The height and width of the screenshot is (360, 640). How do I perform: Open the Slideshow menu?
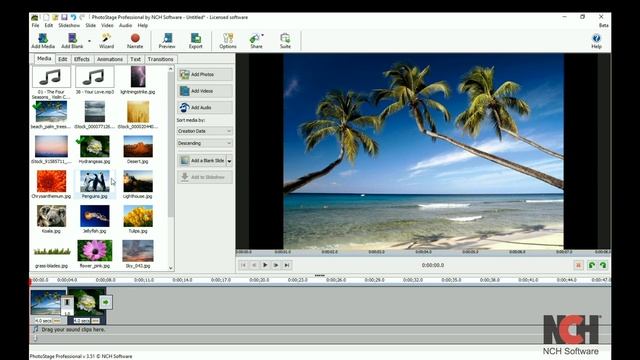[69, 25]
